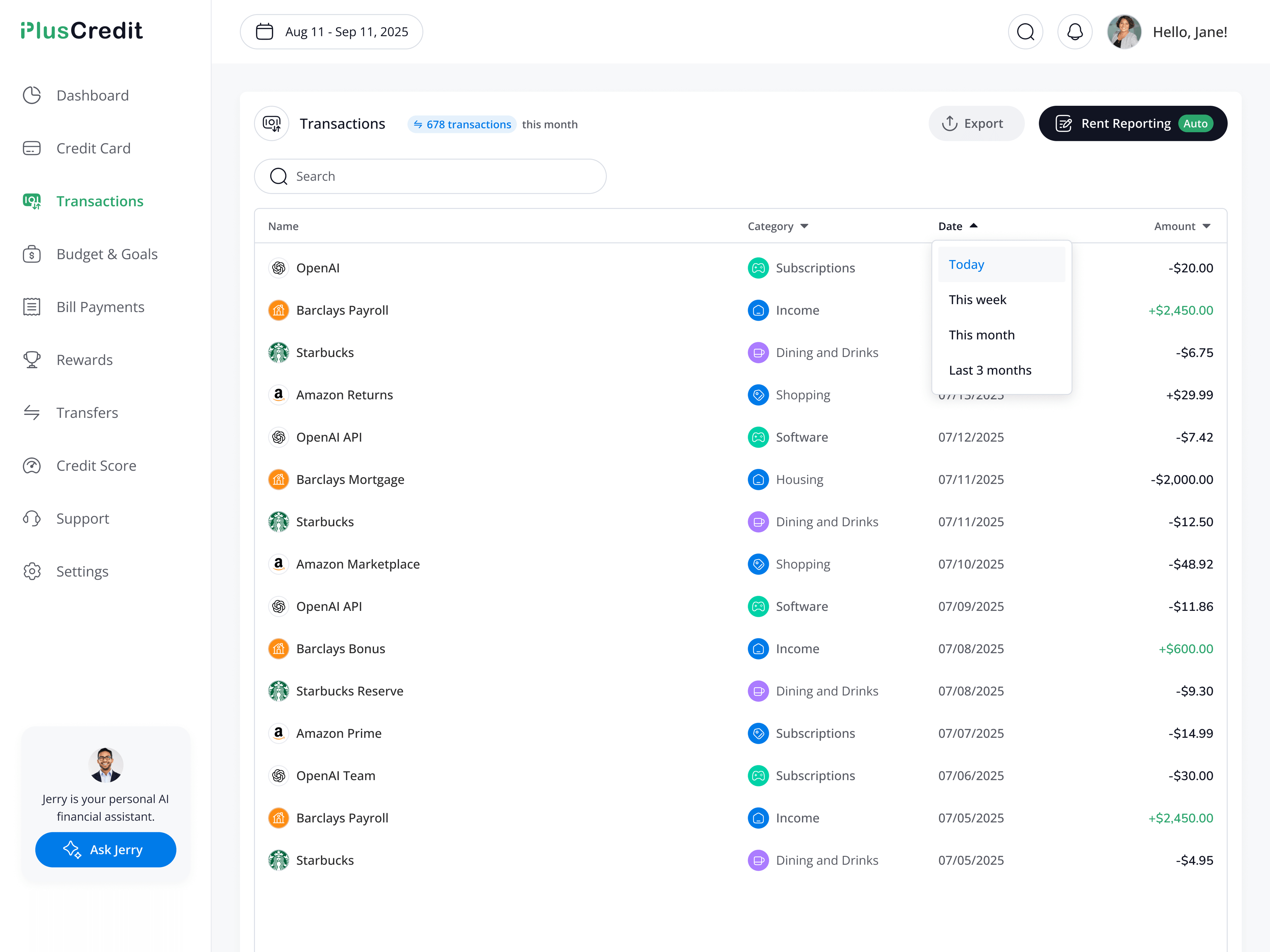Click the Settings gear icon

pos(32,572)
